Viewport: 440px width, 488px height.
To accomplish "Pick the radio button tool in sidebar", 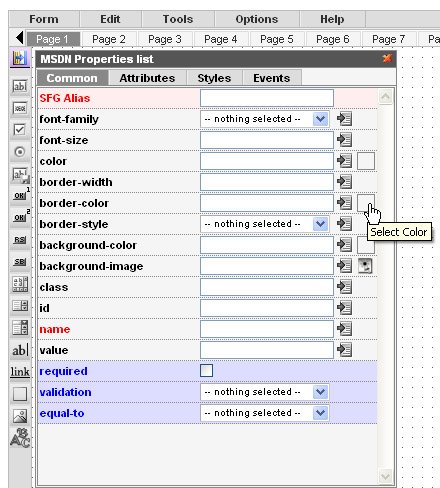I will click(20, 152).
